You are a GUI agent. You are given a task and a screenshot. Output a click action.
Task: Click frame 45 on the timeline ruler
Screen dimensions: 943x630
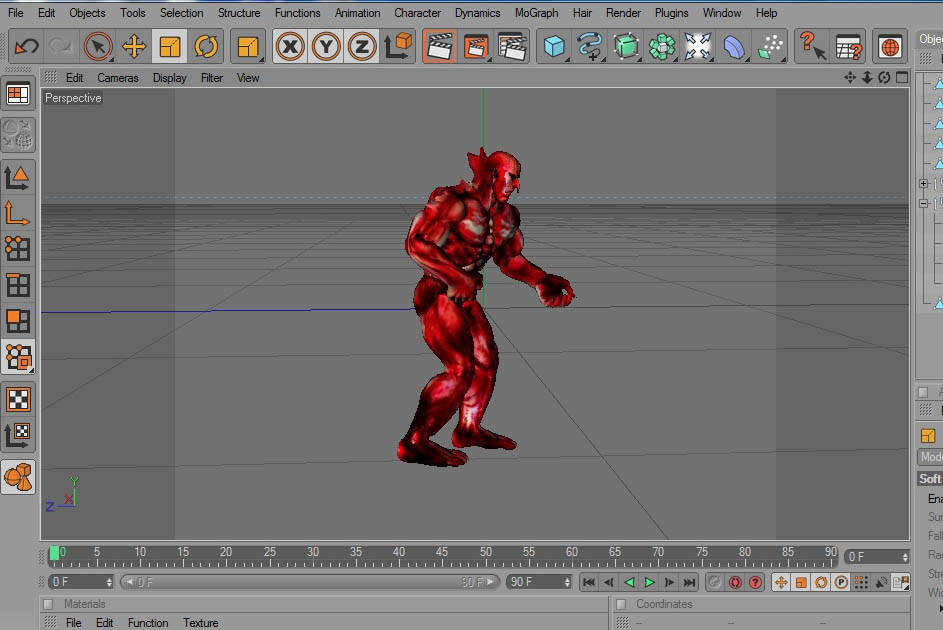(x=442, y=555)
